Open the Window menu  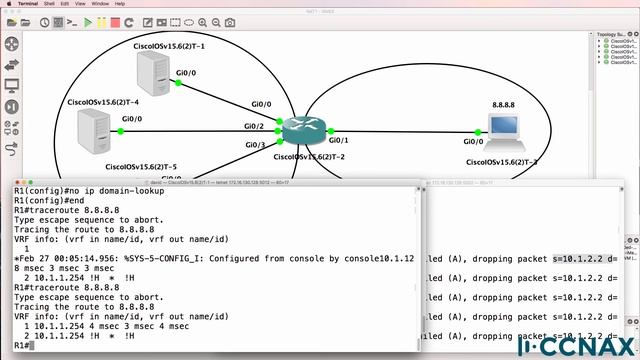click(x=100, y=3)
